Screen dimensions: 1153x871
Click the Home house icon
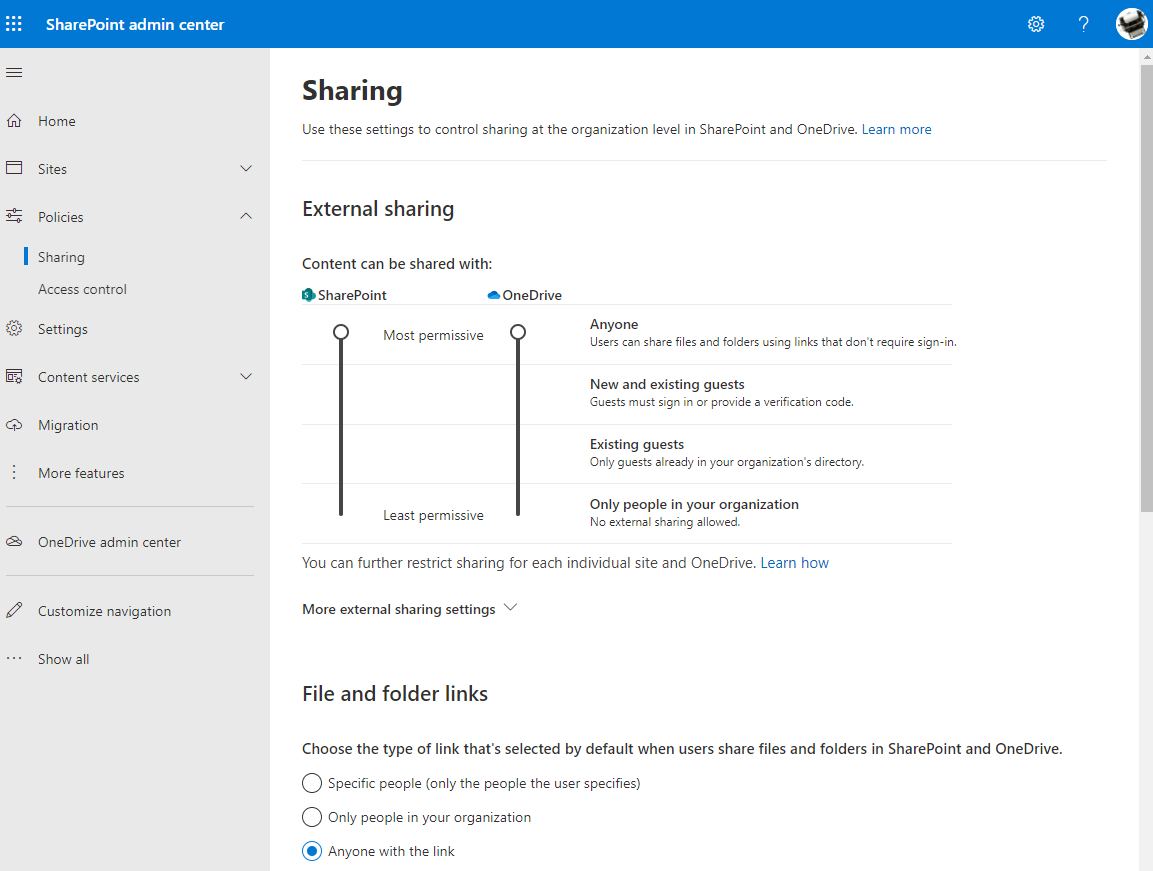coord(14,121)
